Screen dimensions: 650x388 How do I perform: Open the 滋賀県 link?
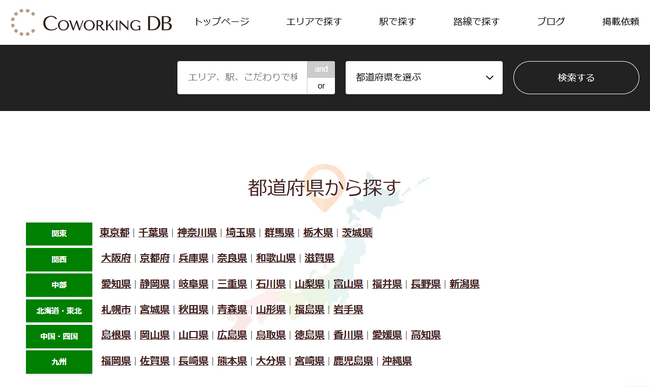319,258
